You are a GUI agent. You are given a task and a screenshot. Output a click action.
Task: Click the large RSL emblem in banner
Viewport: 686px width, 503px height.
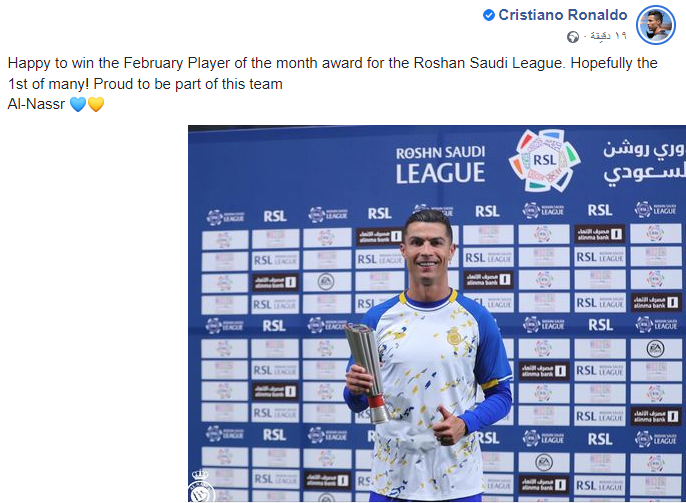544,160
